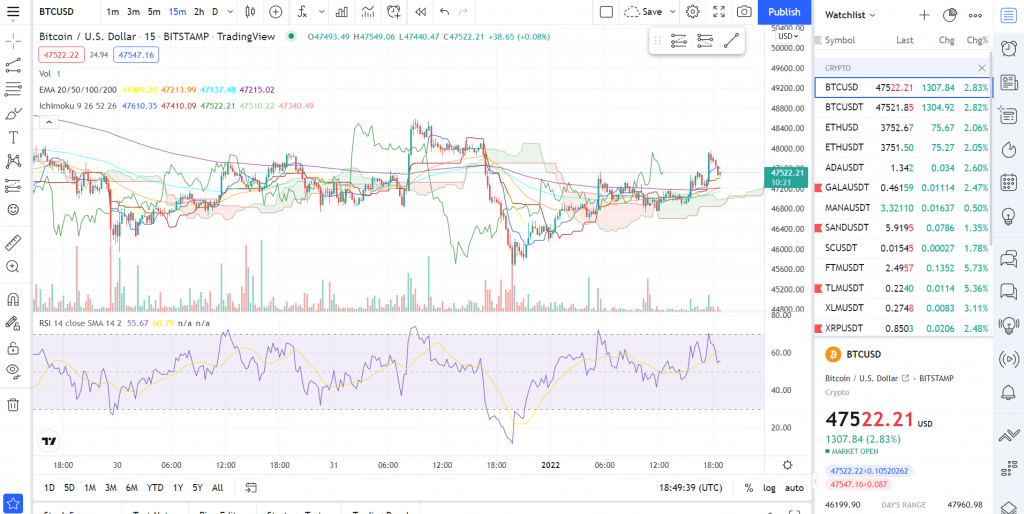Viewport: 1024px width, 514px height.
Task: Expand the Watchlist name dropdown
Action: [x=850, y=14]
